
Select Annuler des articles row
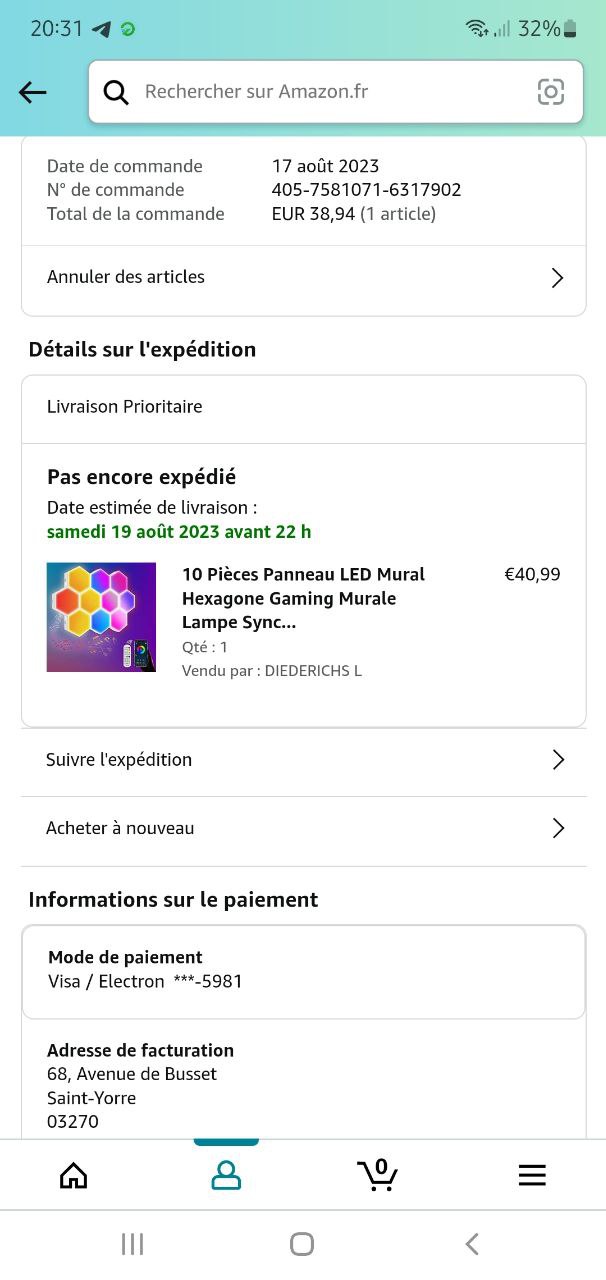(303, 278)
